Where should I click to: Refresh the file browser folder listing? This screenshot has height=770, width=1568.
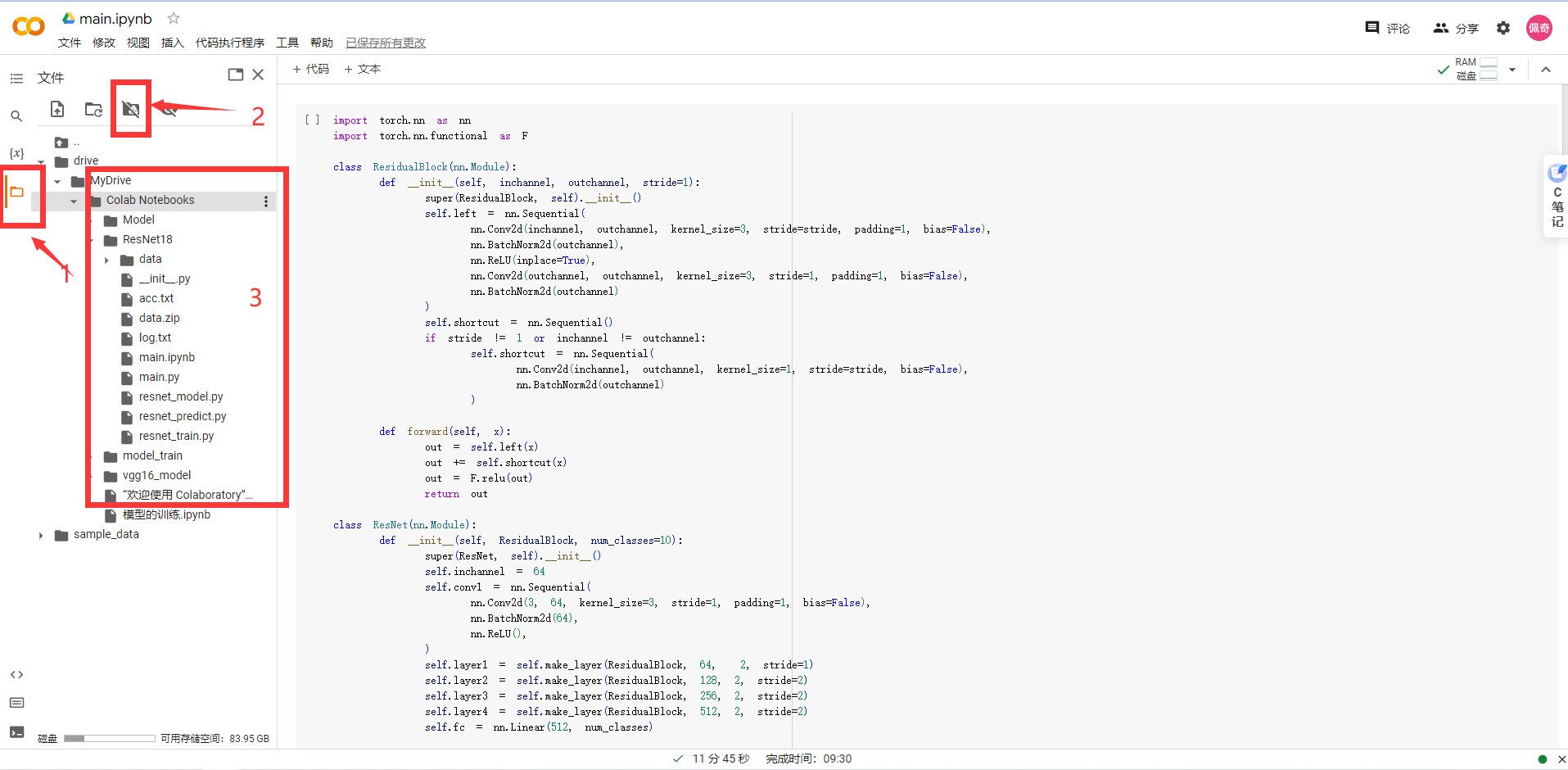coord(94,109)
